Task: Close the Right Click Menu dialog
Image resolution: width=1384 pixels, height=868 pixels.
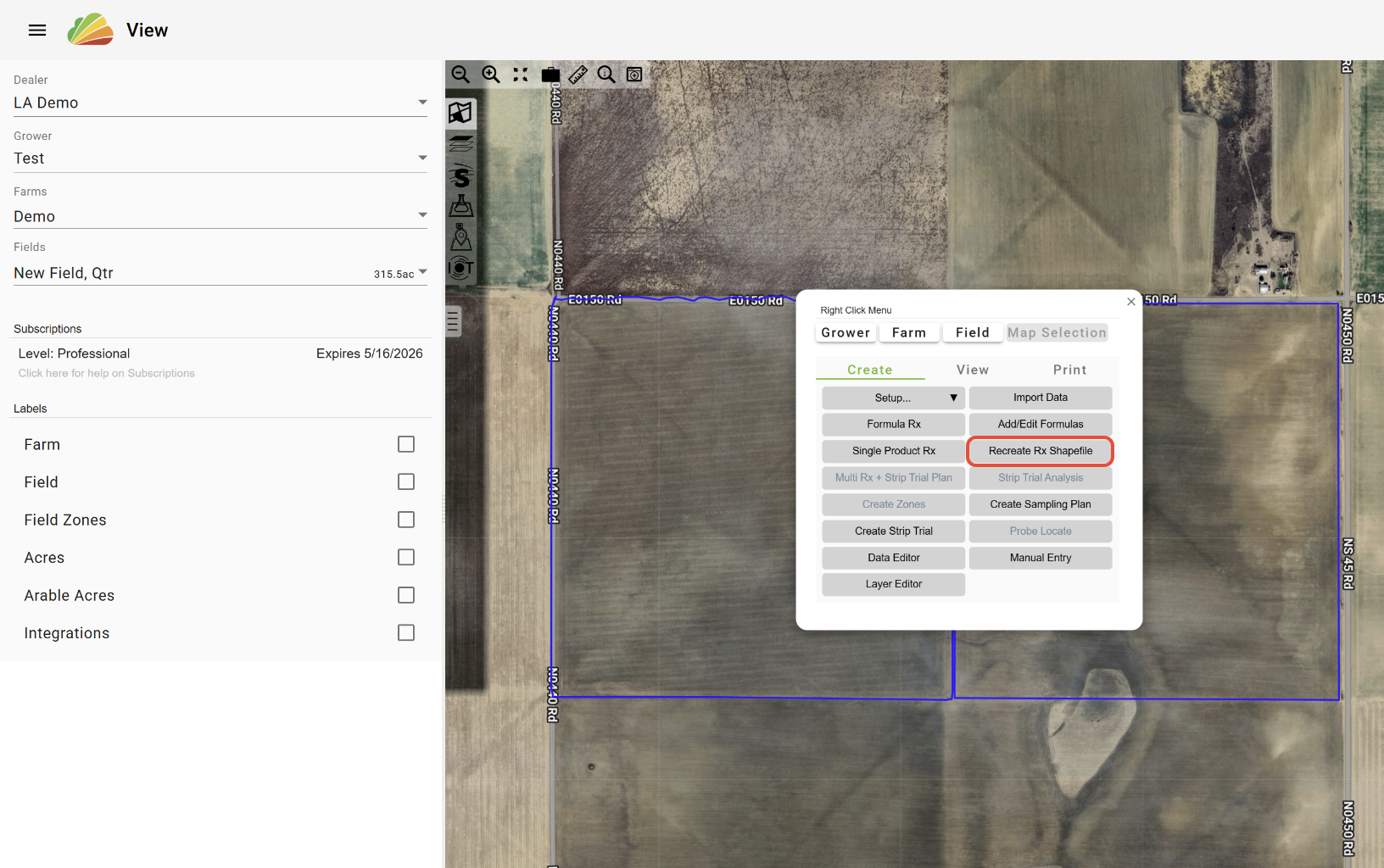Action: pos(1130,302)
